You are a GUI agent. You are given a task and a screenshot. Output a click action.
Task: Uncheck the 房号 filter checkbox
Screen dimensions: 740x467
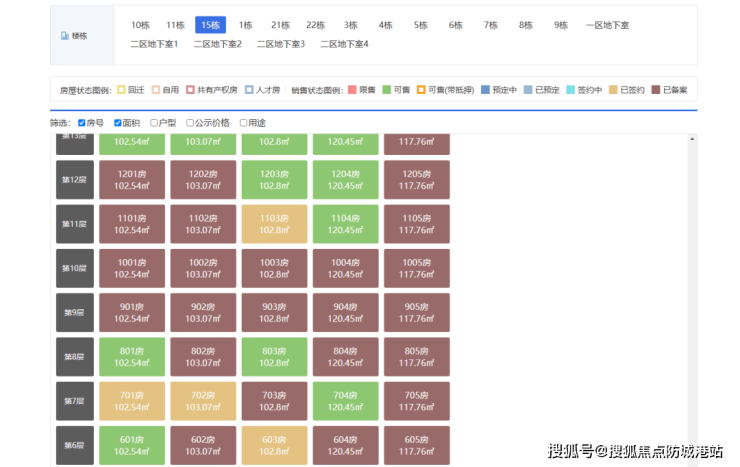[x=82, y=123]
